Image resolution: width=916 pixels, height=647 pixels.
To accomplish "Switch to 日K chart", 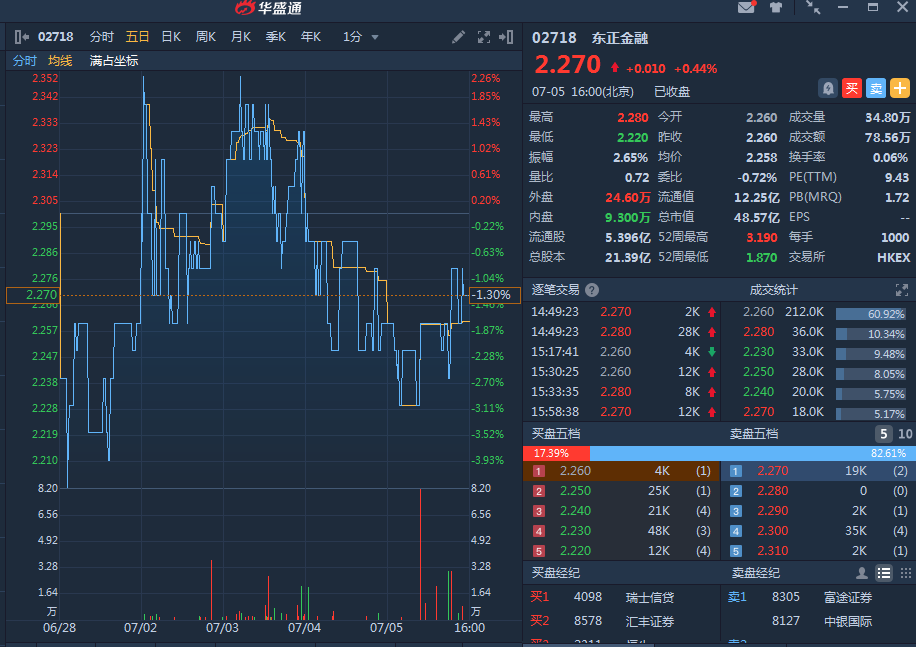I will 171,37.
